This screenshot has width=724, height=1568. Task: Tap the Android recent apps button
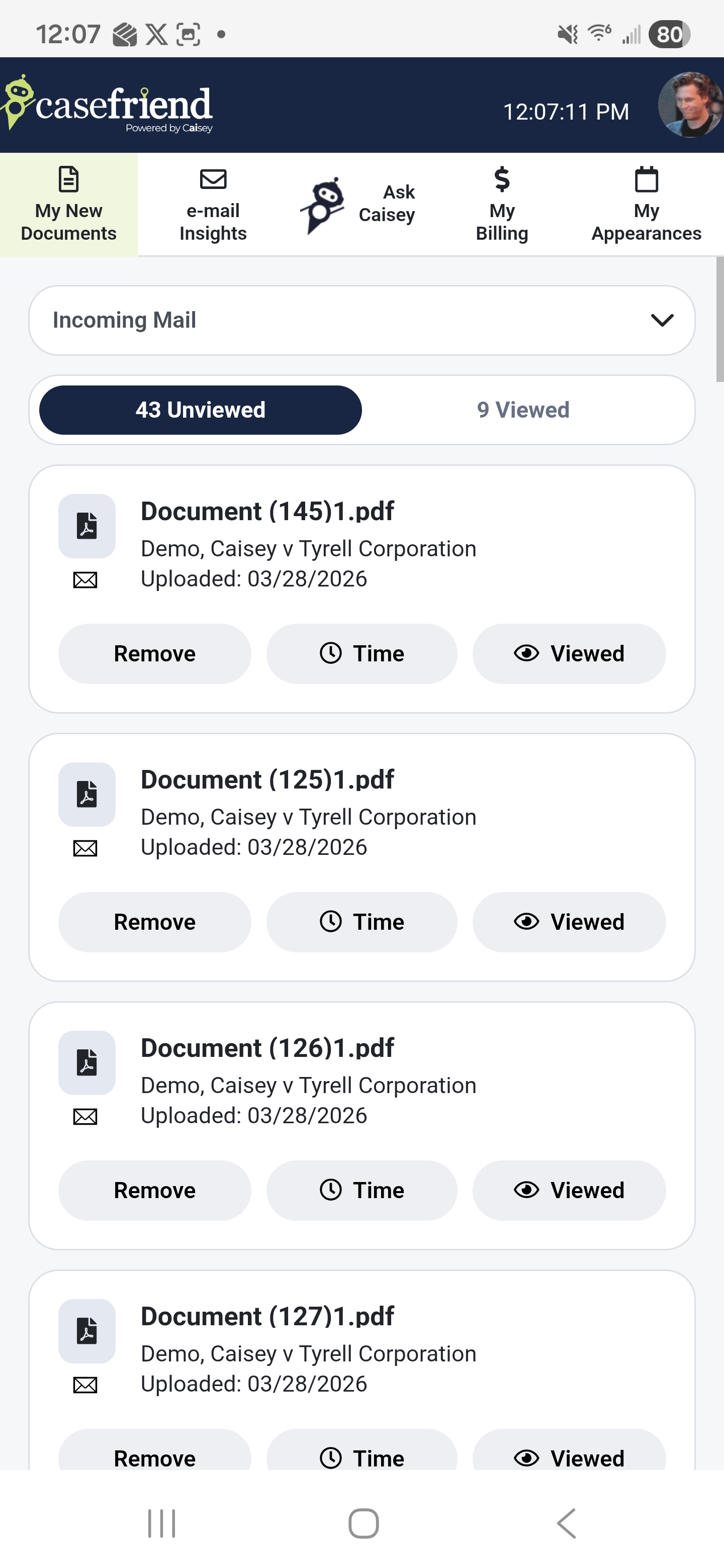pos(161,1524)
